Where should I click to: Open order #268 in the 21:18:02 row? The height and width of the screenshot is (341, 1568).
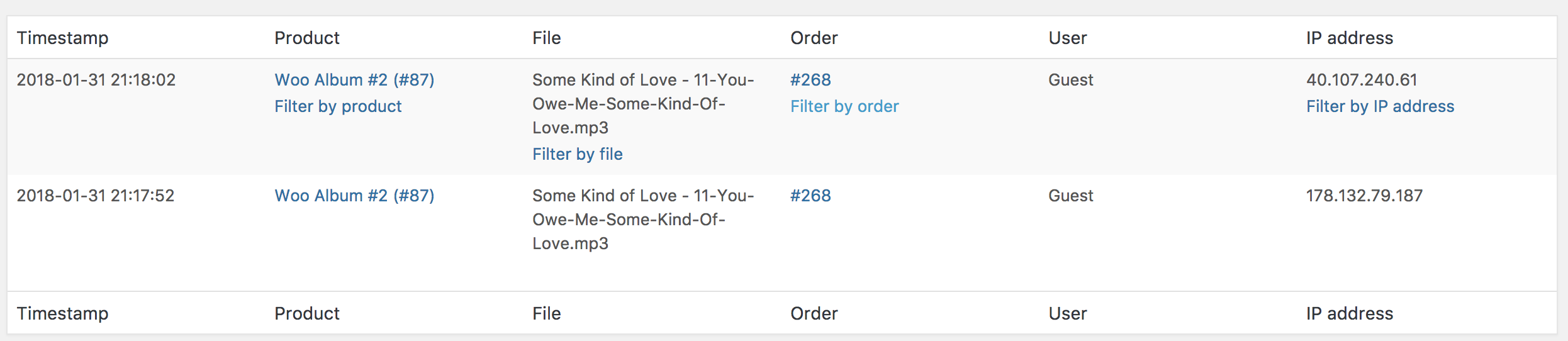coord(810,80)
